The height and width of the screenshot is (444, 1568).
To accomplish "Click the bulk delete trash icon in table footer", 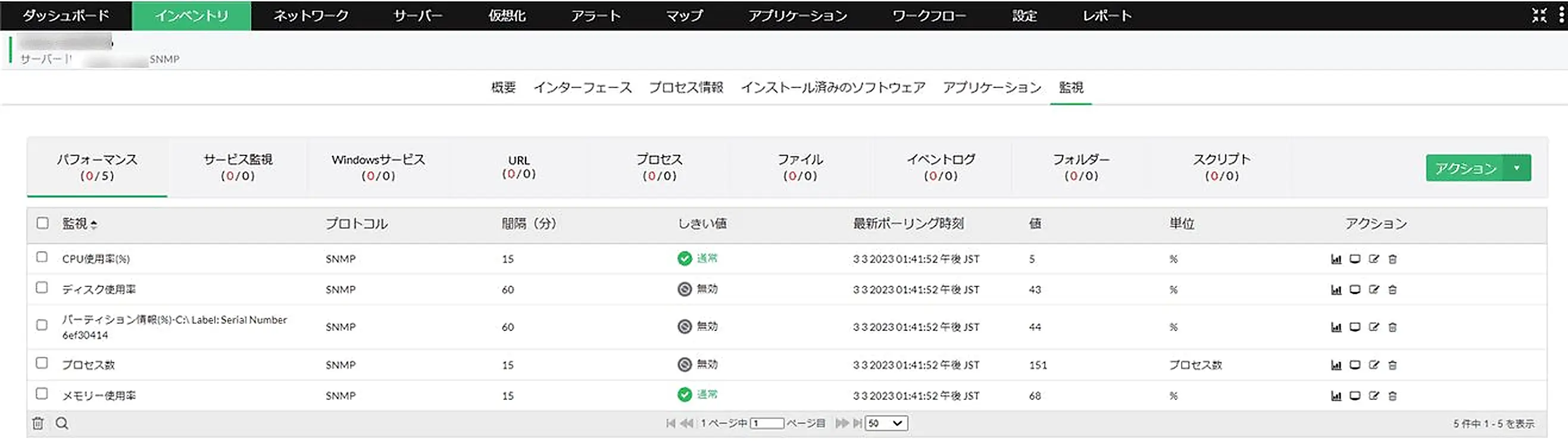I will tap(38, 423).
